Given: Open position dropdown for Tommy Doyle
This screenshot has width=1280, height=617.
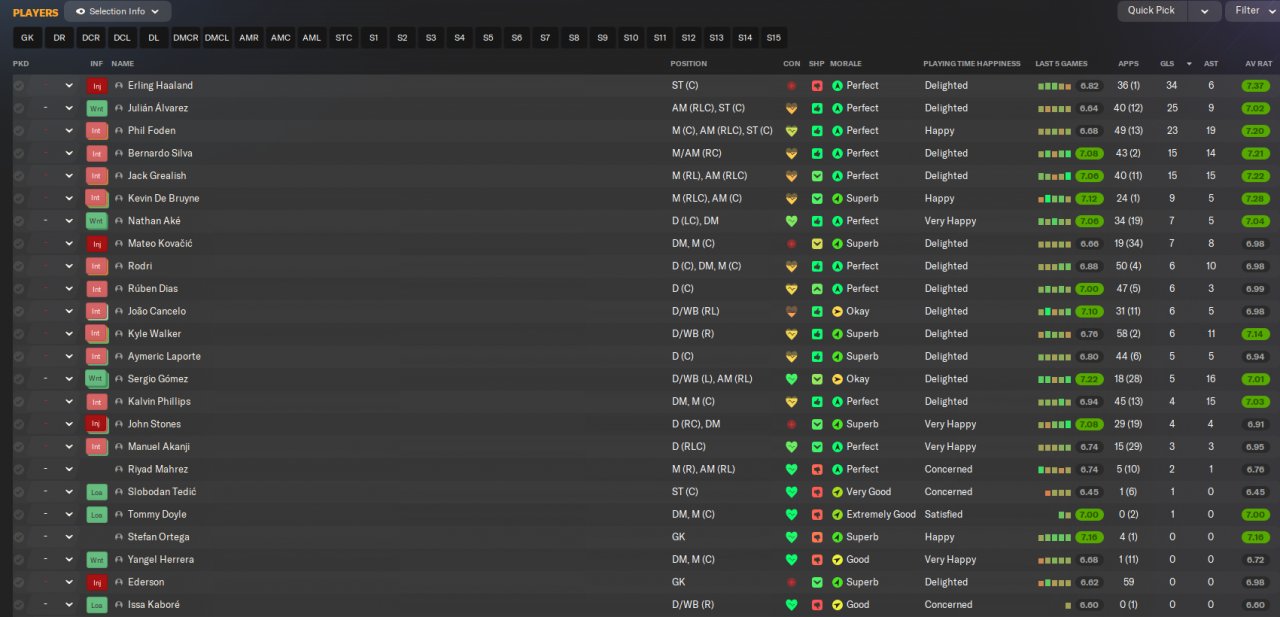Looking at the screenshot, I should pyautogui.click(x=69, y=514).
